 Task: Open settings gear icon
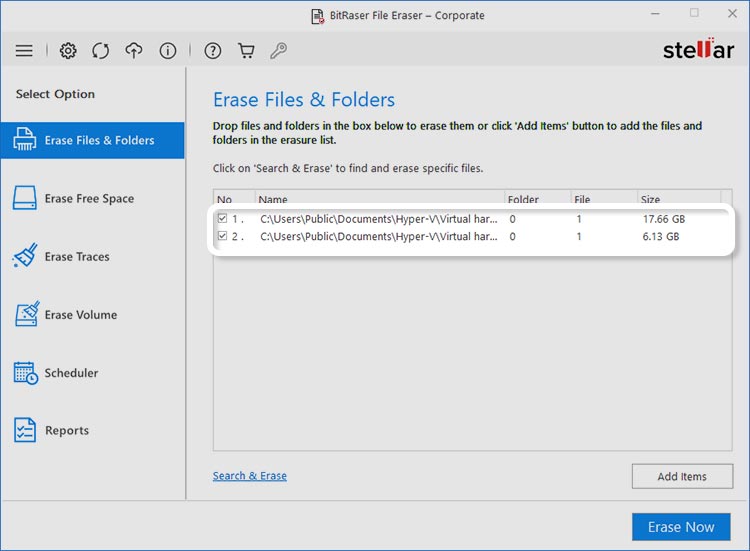pyautogui.click(x=68, y=50)
